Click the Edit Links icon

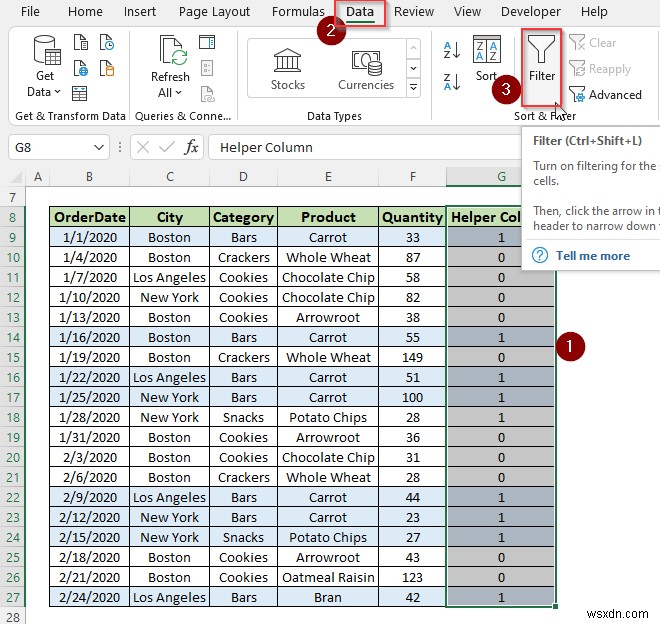[207, 94]
